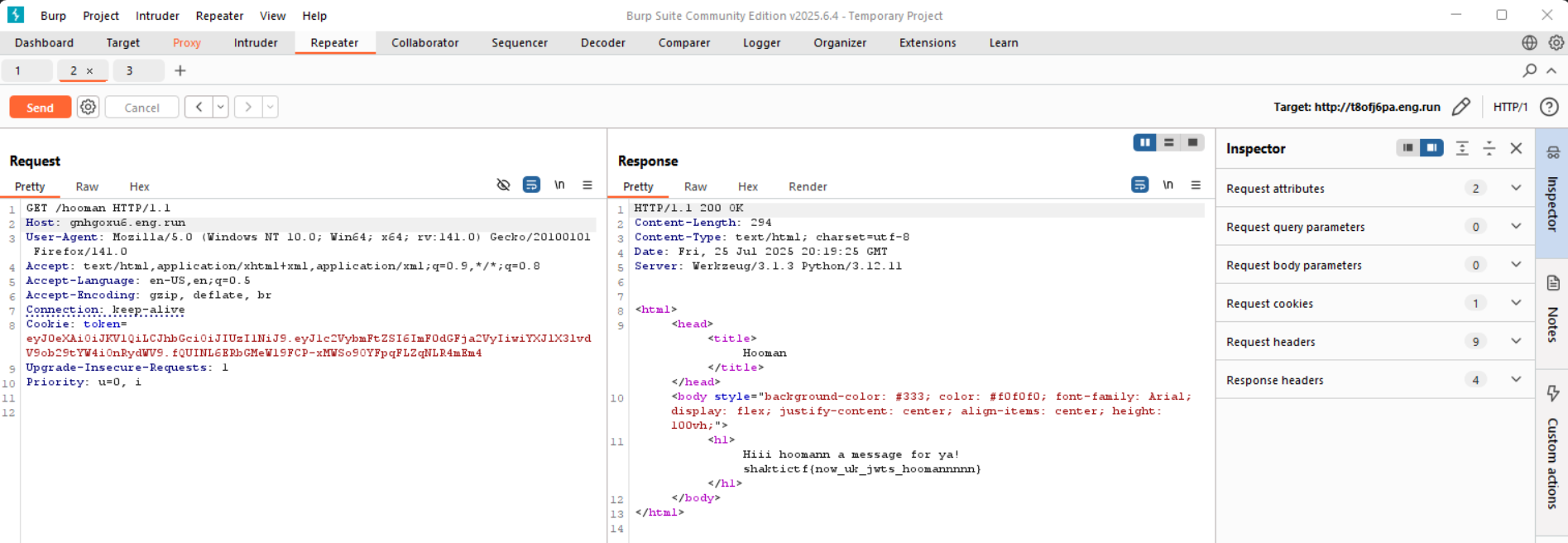
Task: Switch to the Dashboard tab
Action: tap(44, 43)
